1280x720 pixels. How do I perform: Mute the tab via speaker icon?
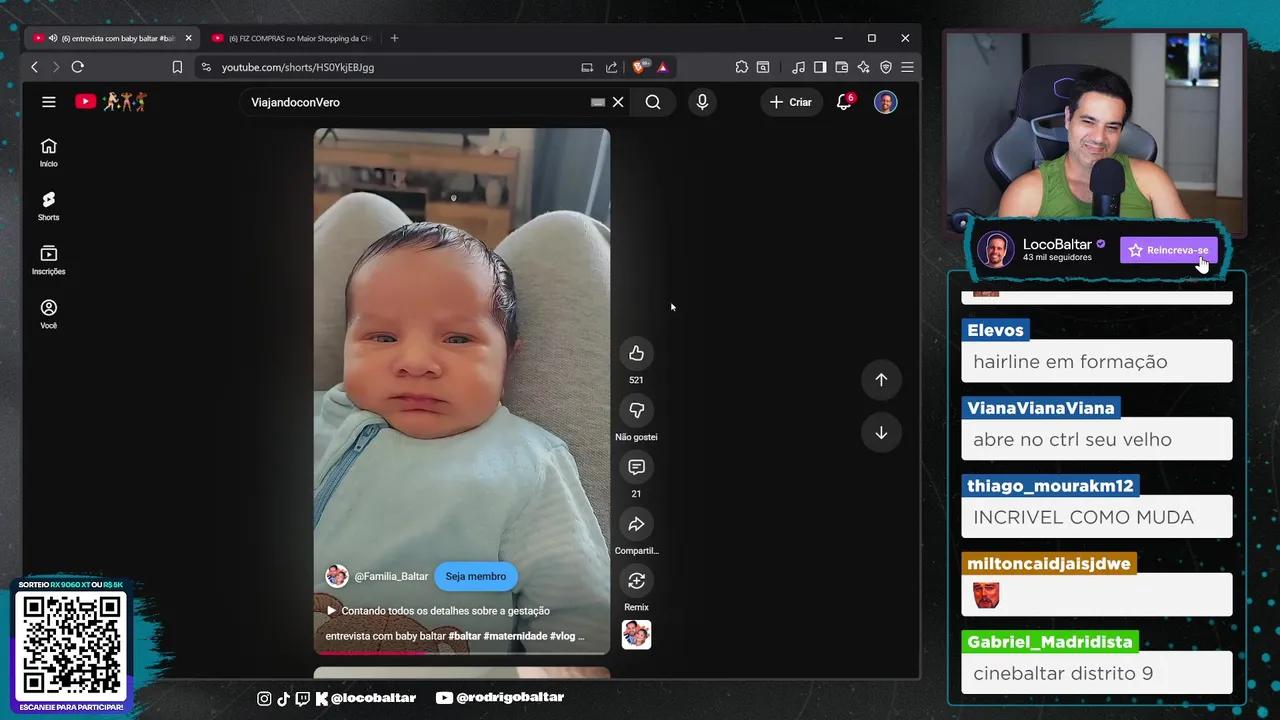coord(52,38)
